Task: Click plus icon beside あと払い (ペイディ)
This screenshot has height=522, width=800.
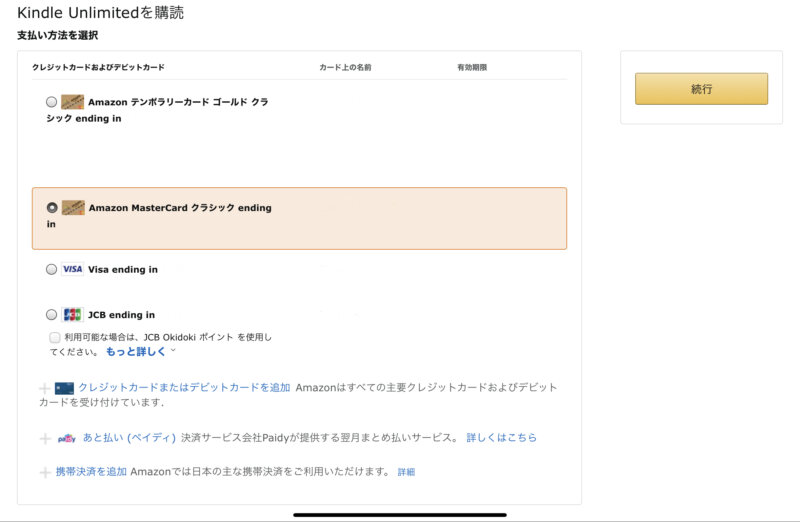Action: [45, 438]
